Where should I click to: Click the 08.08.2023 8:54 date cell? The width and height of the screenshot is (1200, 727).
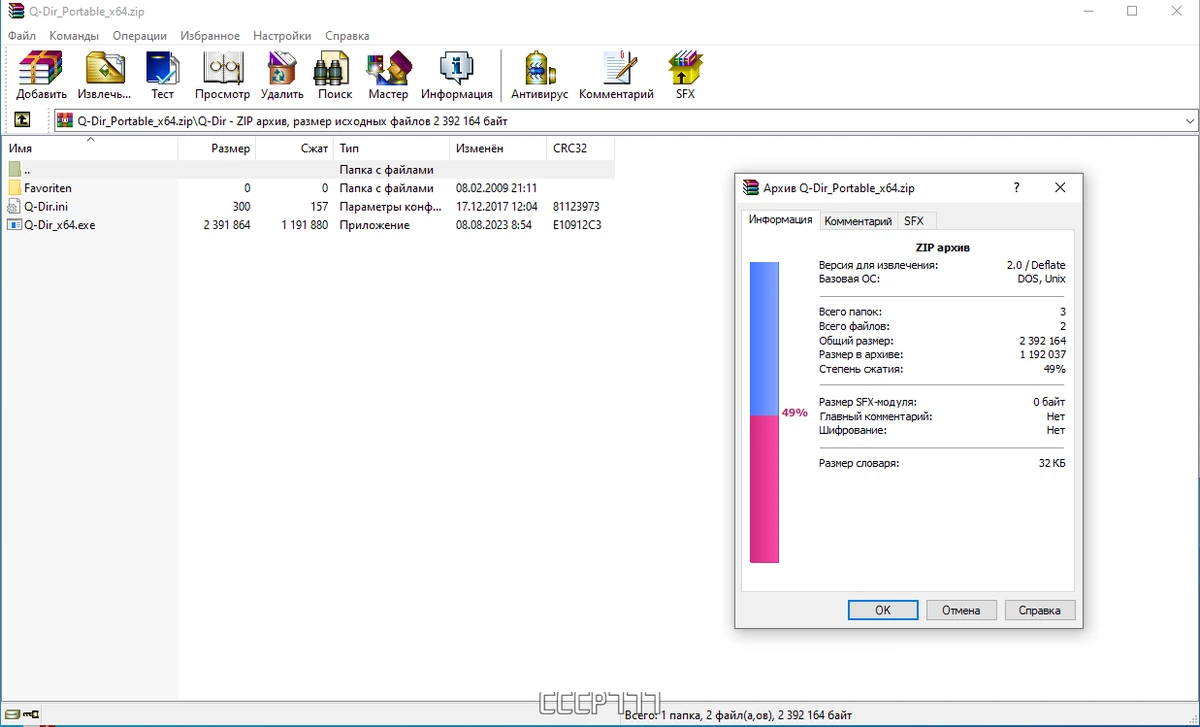click(494, 225)
